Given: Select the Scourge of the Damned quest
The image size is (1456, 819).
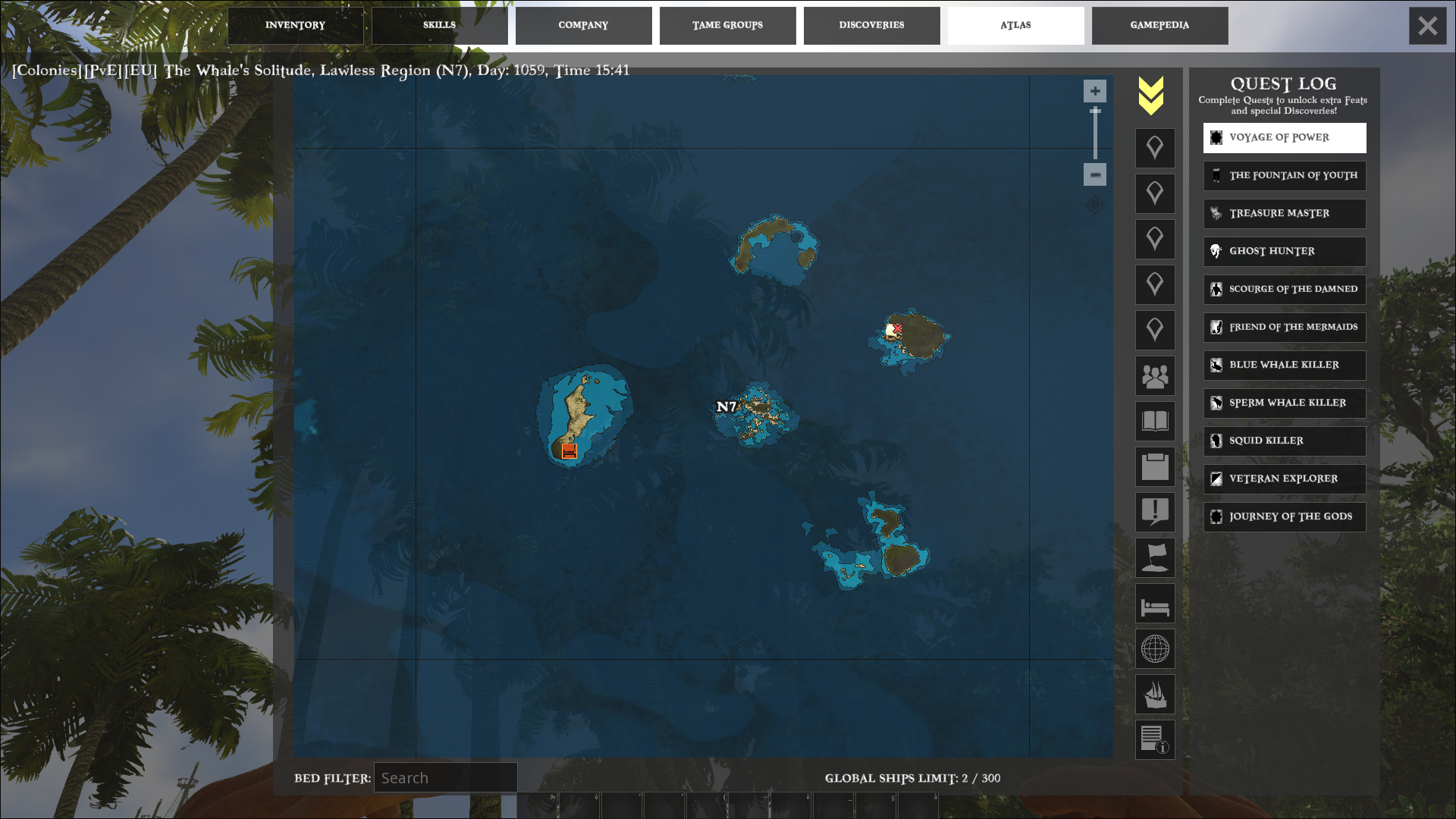Looking at the screenshot, I should tap(1285, 290).
